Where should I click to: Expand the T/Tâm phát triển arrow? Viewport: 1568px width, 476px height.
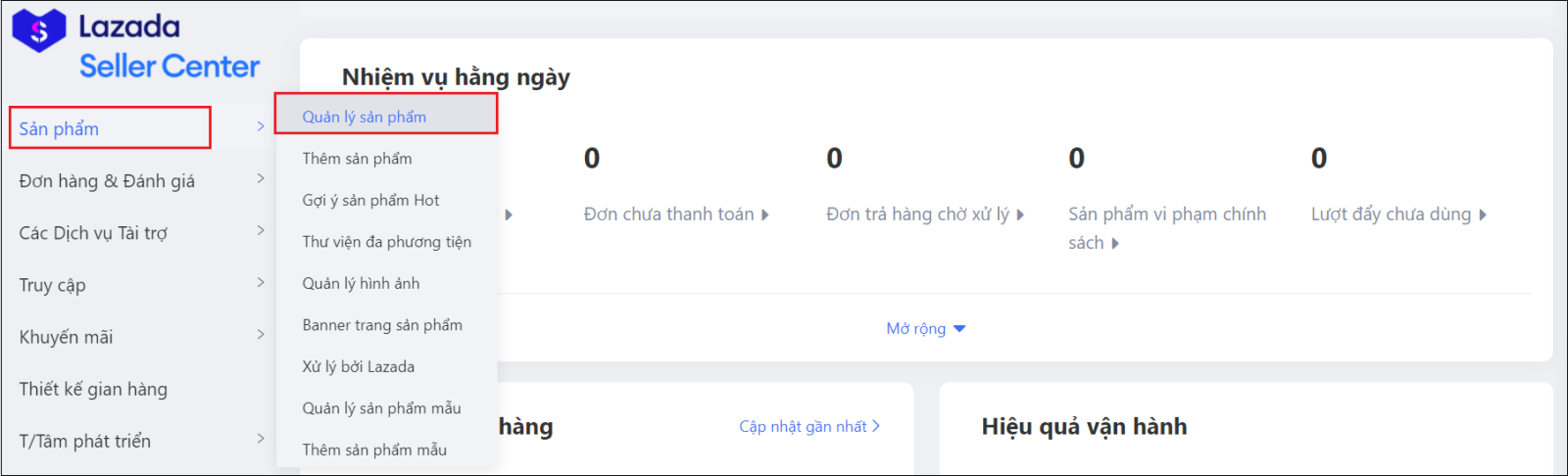click(x=261, y=438)
